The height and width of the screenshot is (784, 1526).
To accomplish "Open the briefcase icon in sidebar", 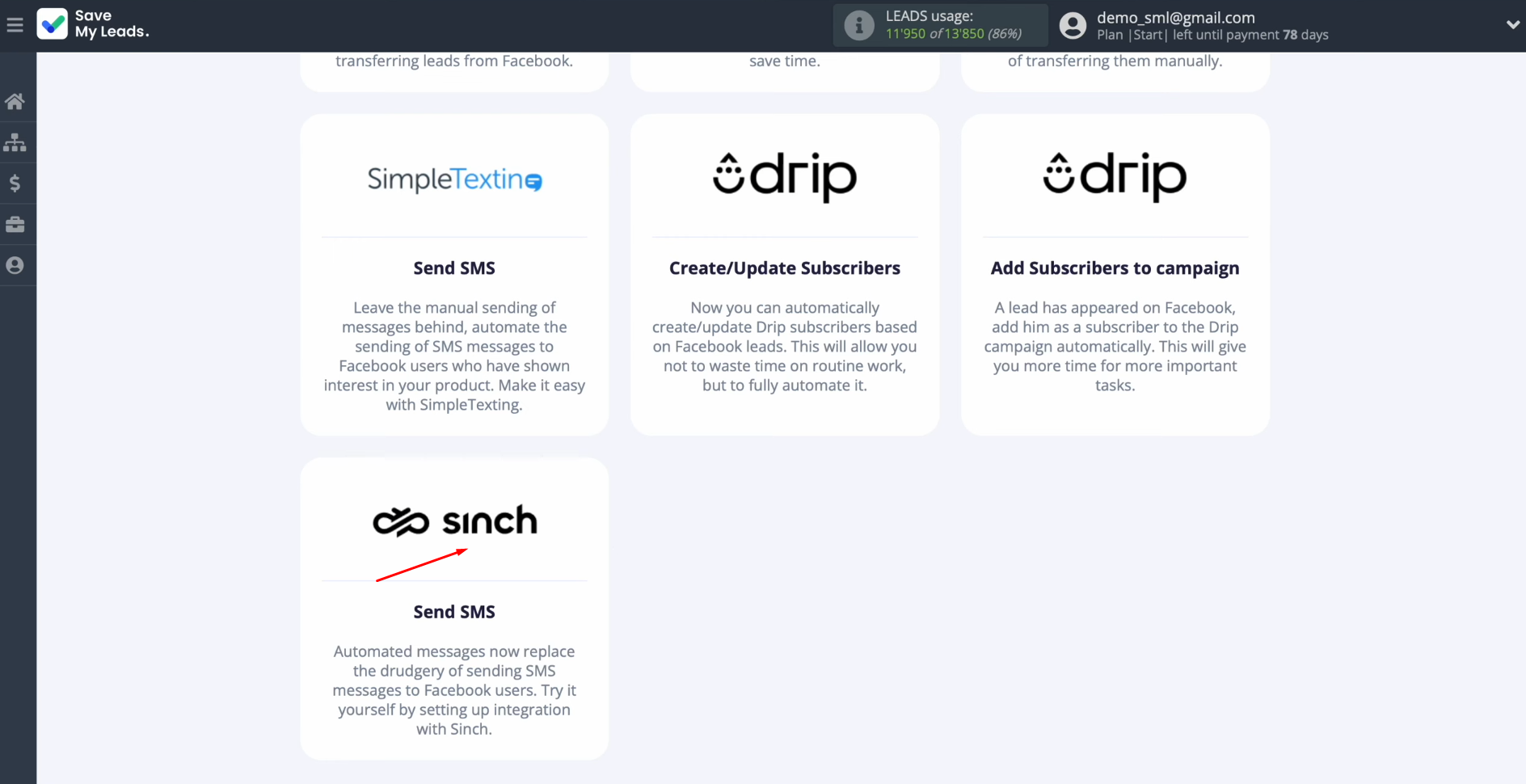I will (15, 224).
